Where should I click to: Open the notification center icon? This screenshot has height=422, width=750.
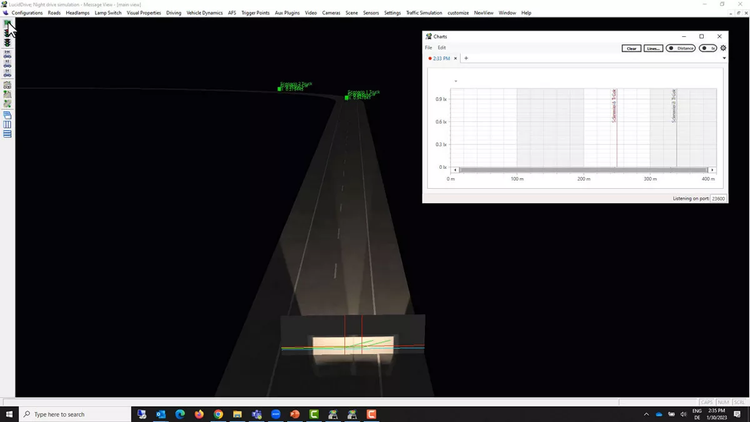pos(737,414)
